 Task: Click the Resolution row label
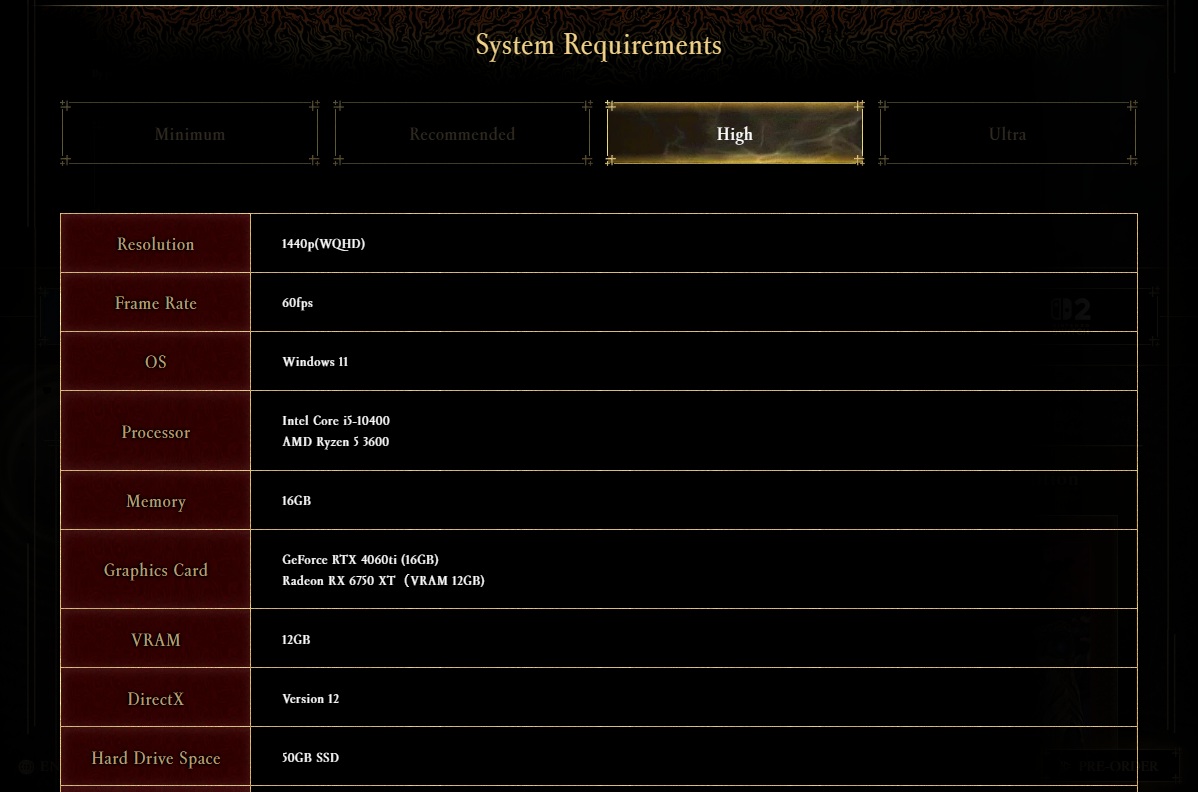point(156,244)
